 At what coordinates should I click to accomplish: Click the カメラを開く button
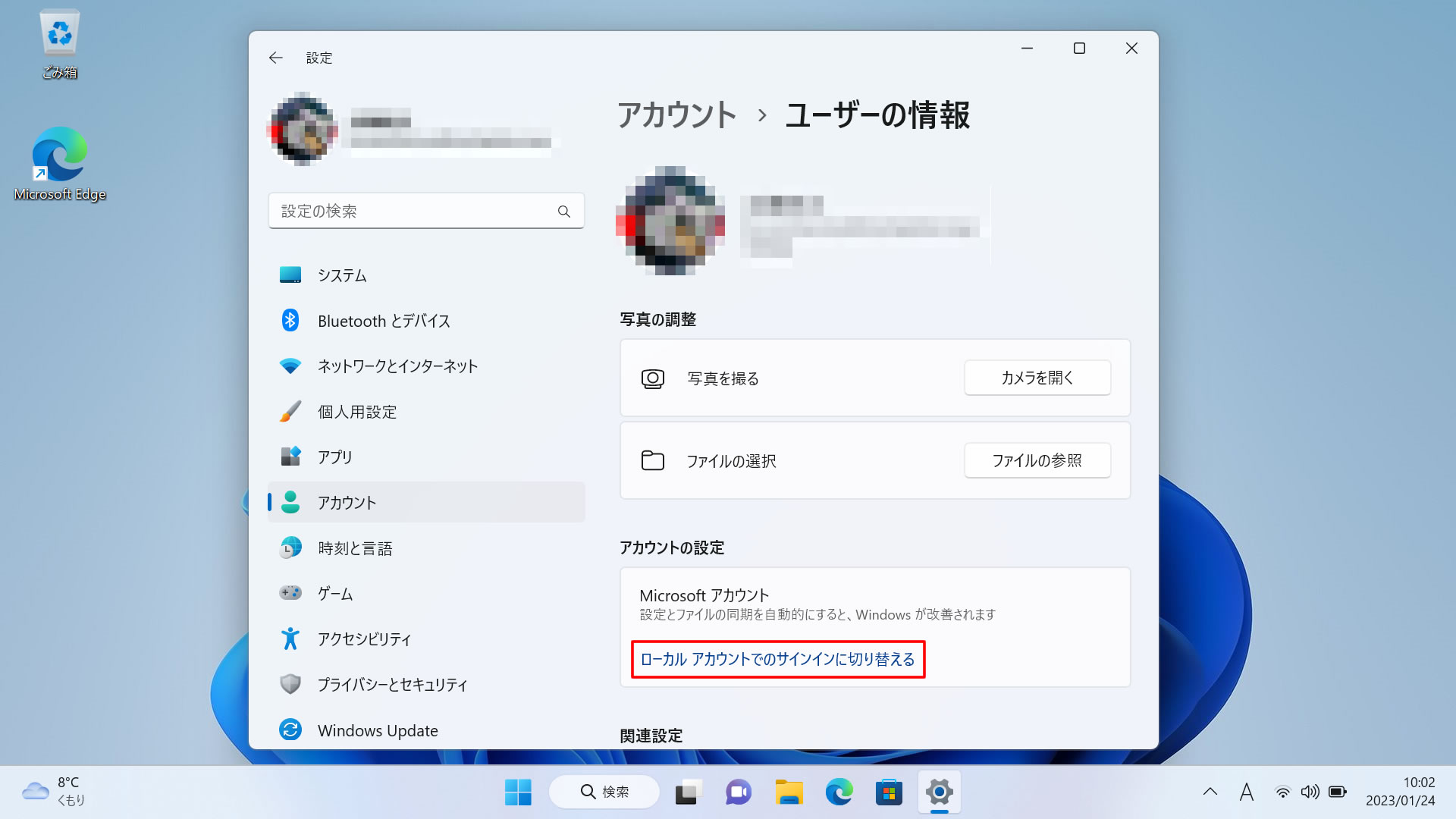1037,378
